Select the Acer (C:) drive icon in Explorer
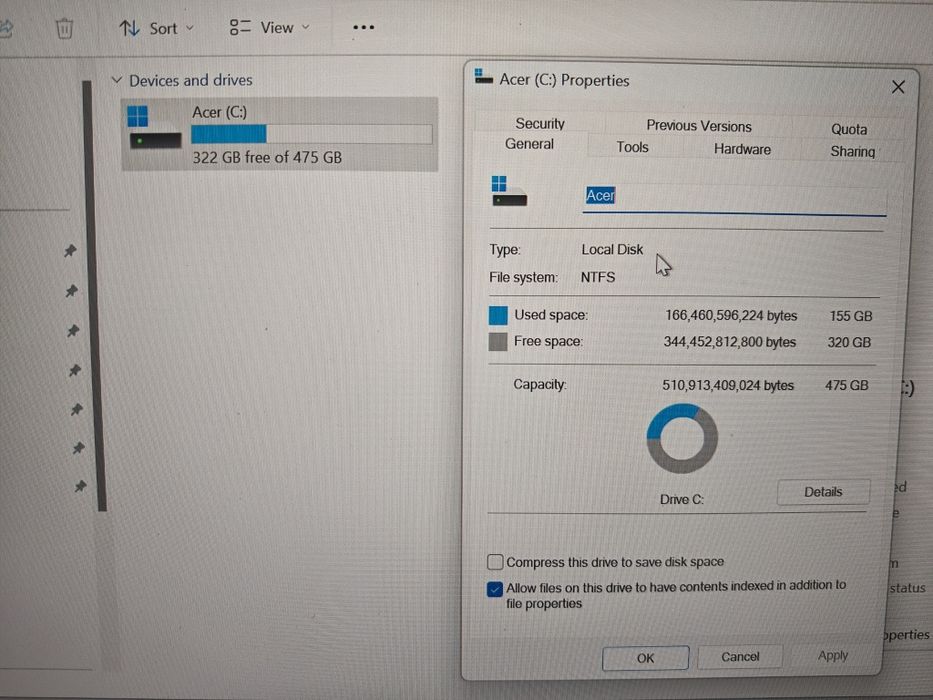 click(154, 127)
